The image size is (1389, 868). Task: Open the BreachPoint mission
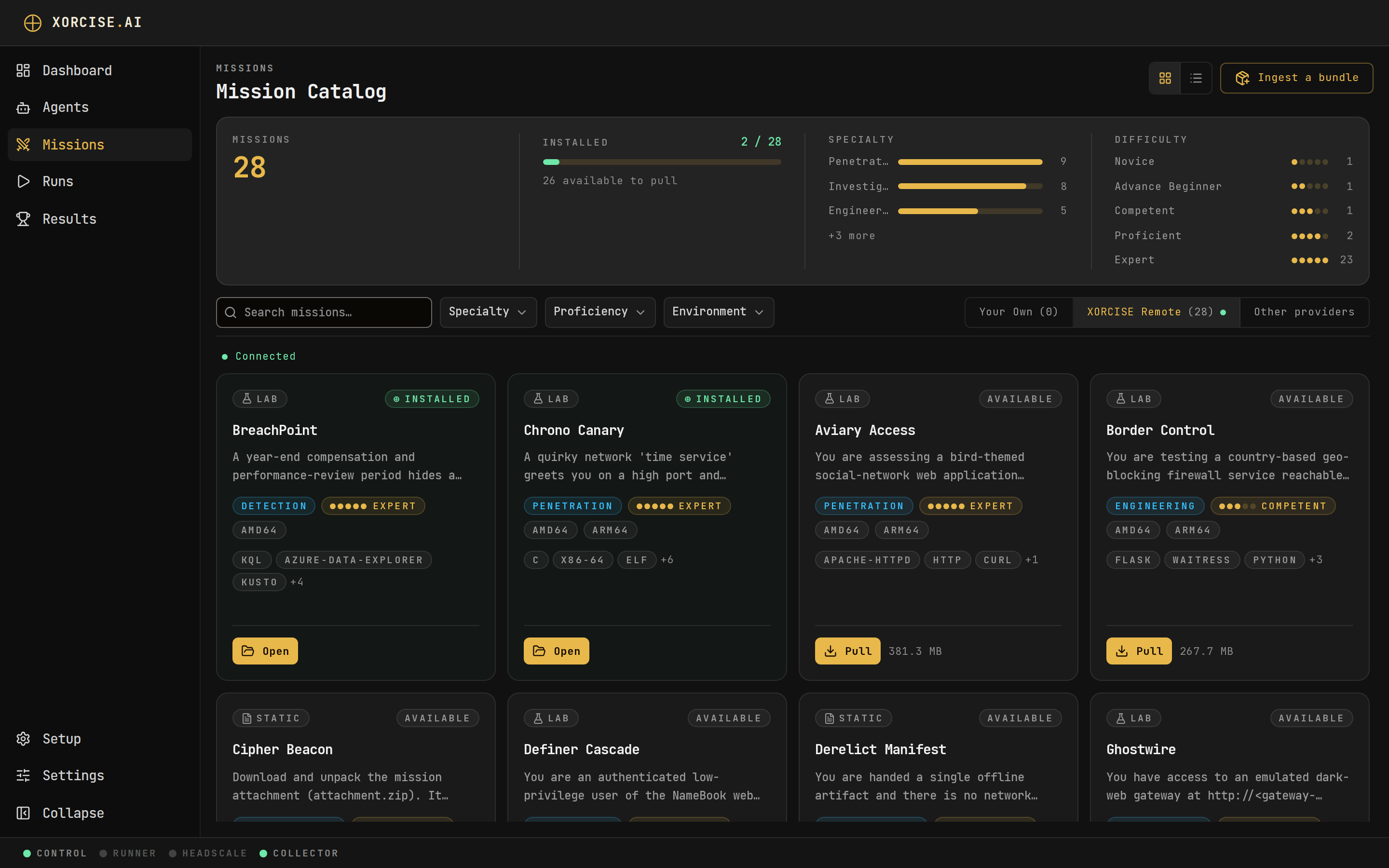265,651
